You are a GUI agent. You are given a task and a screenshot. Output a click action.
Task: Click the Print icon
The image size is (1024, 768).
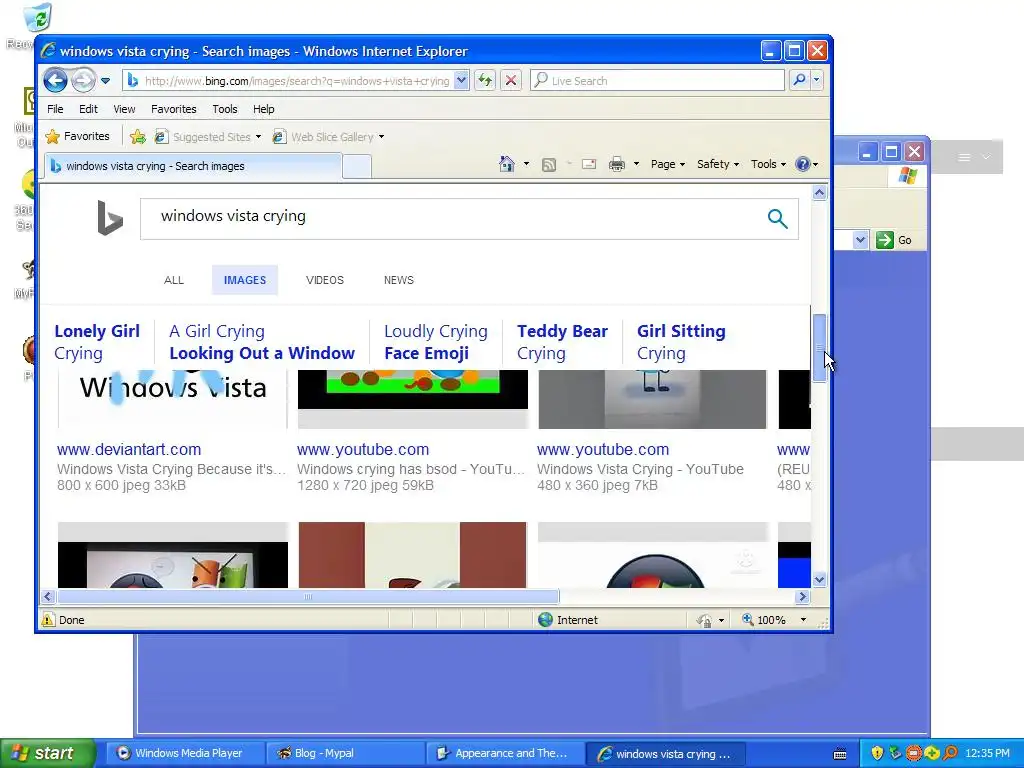(616, 165)
